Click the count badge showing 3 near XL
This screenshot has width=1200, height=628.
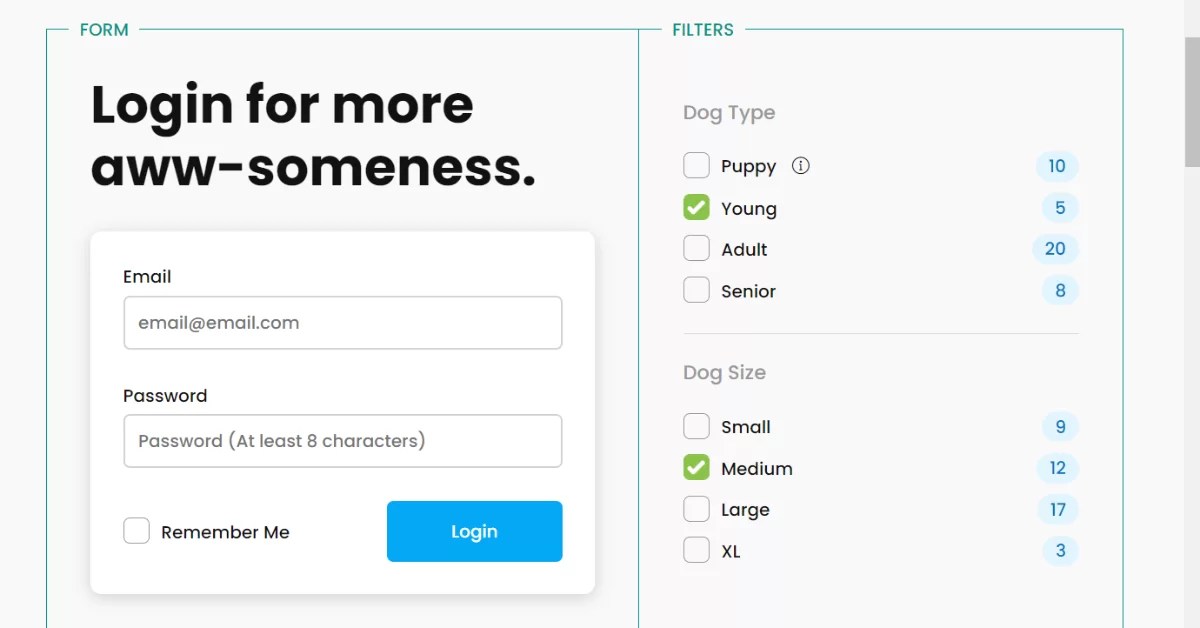click(x=1059, y=550)
